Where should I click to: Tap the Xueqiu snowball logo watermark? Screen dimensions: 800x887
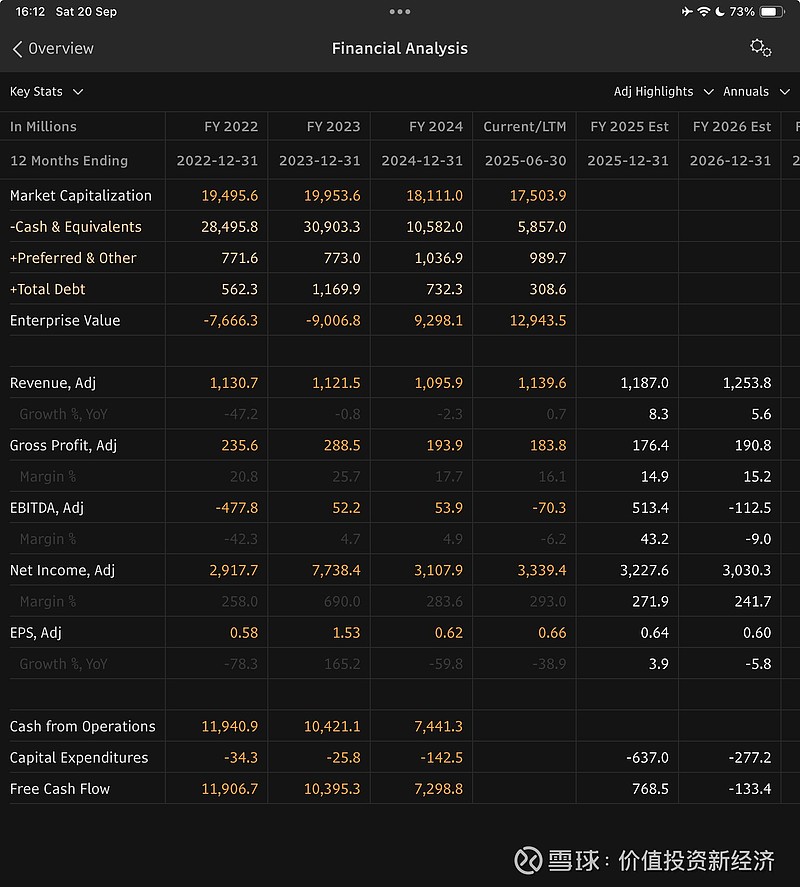click(528, 860)
